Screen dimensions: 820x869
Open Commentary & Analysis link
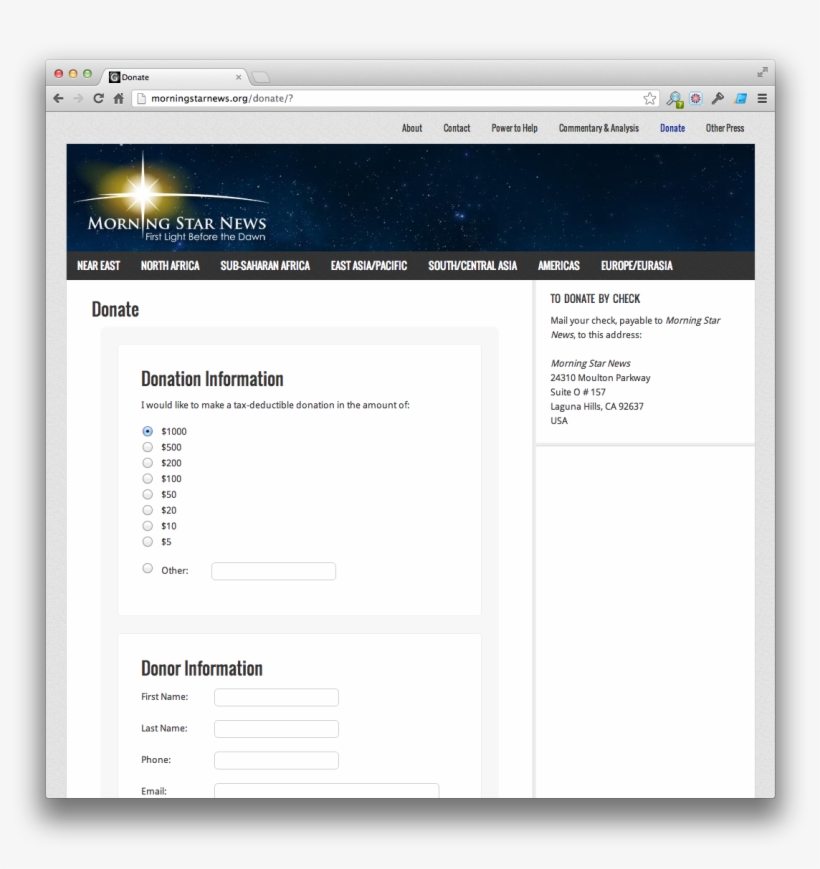point(598,128)
